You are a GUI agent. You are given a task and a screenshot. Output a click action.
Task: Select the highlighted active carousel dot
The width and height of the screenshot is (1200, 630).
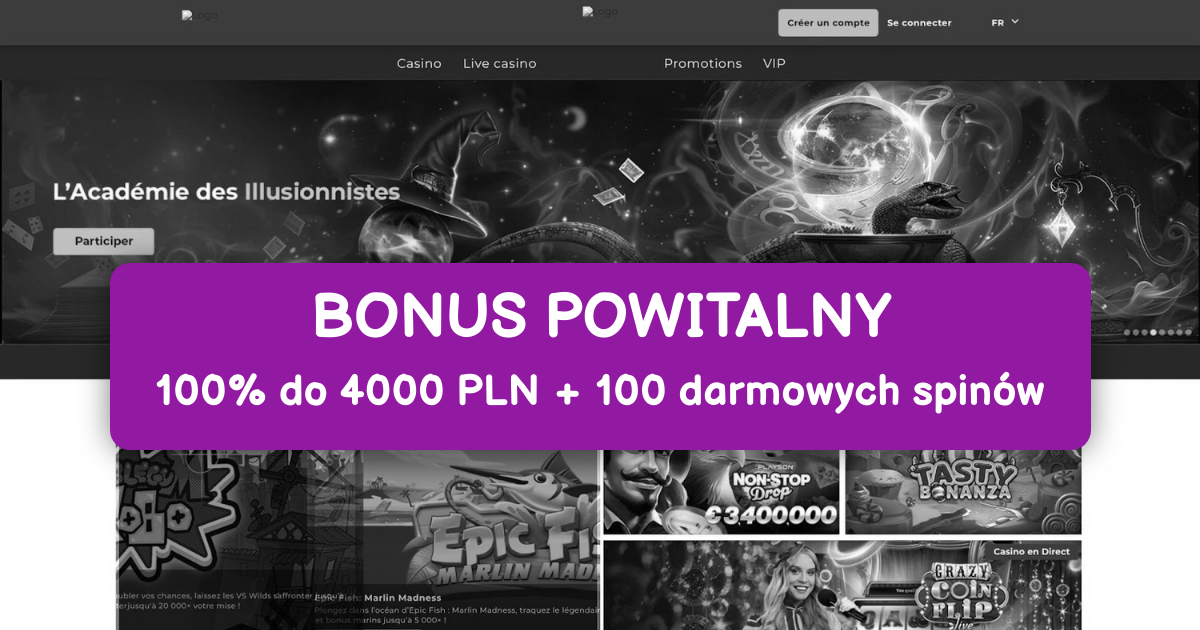pyautogui.click(x=1153, y=332)
